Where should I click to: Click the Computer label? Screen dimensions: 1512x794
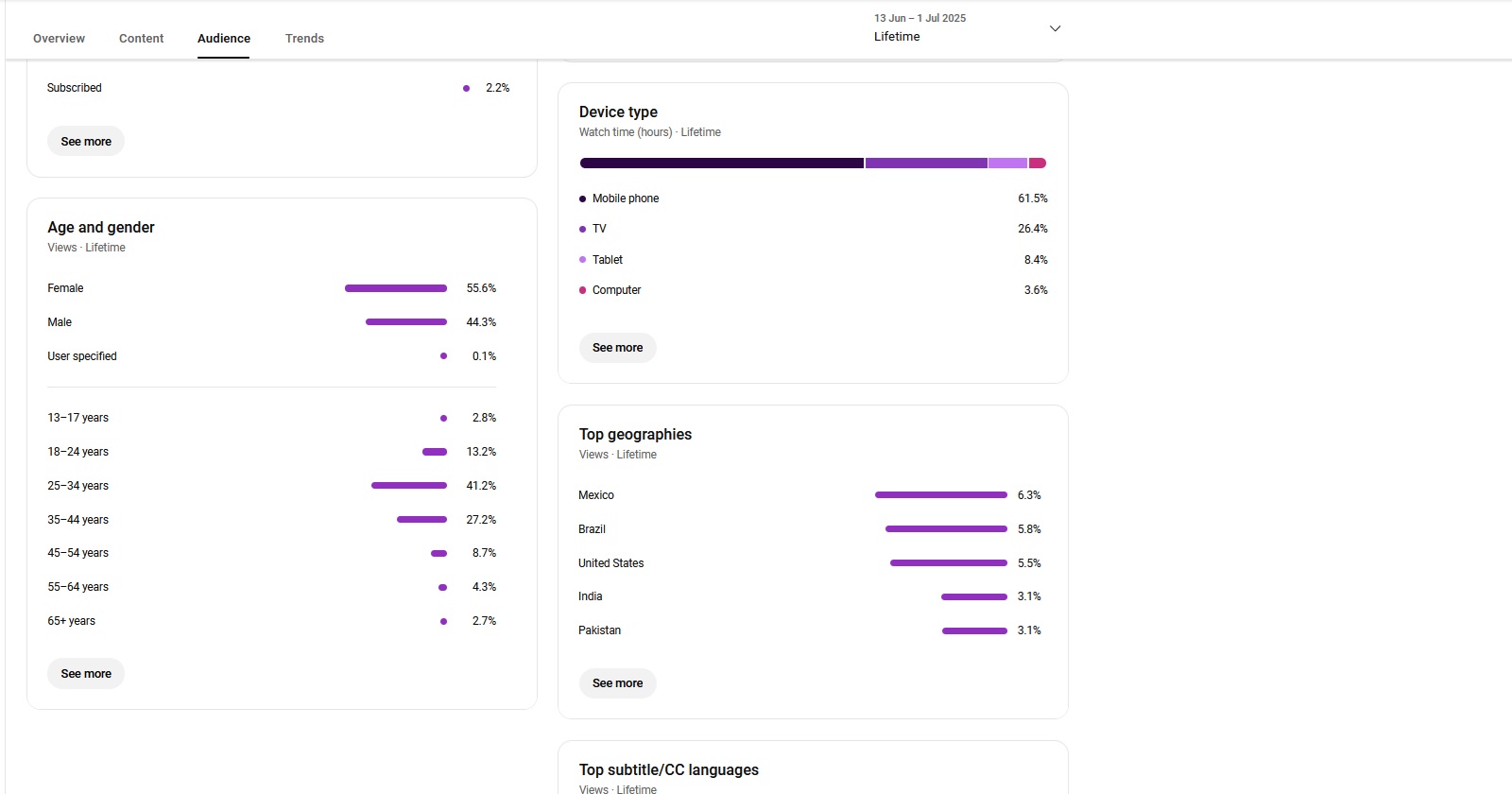pyautogui.click(x=616, y=290)
